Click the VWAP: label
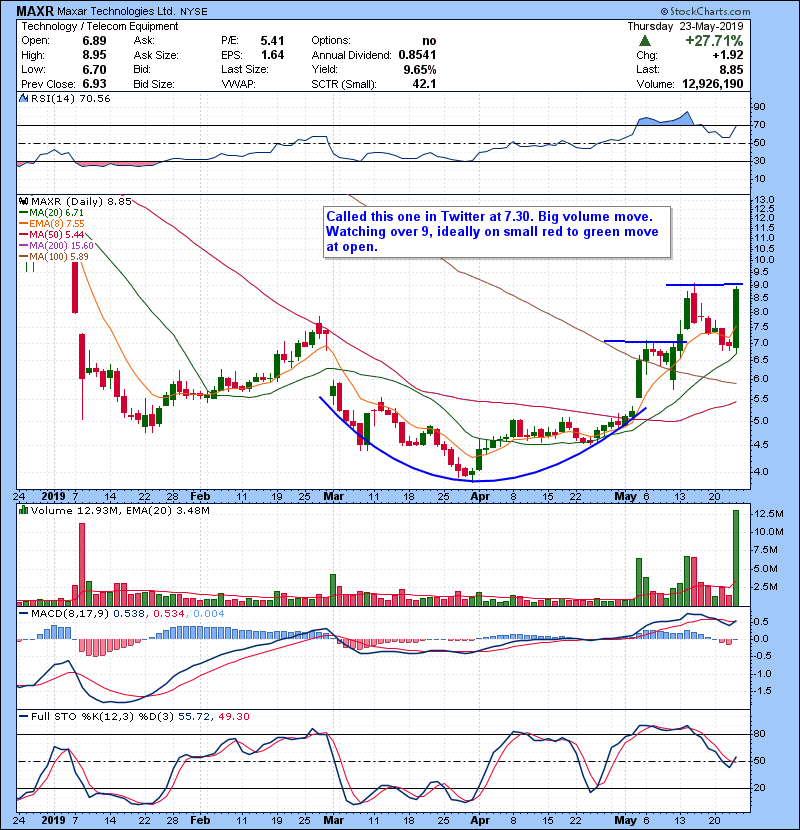The height and width of the screenshot is (830, 800). point(238,84)
